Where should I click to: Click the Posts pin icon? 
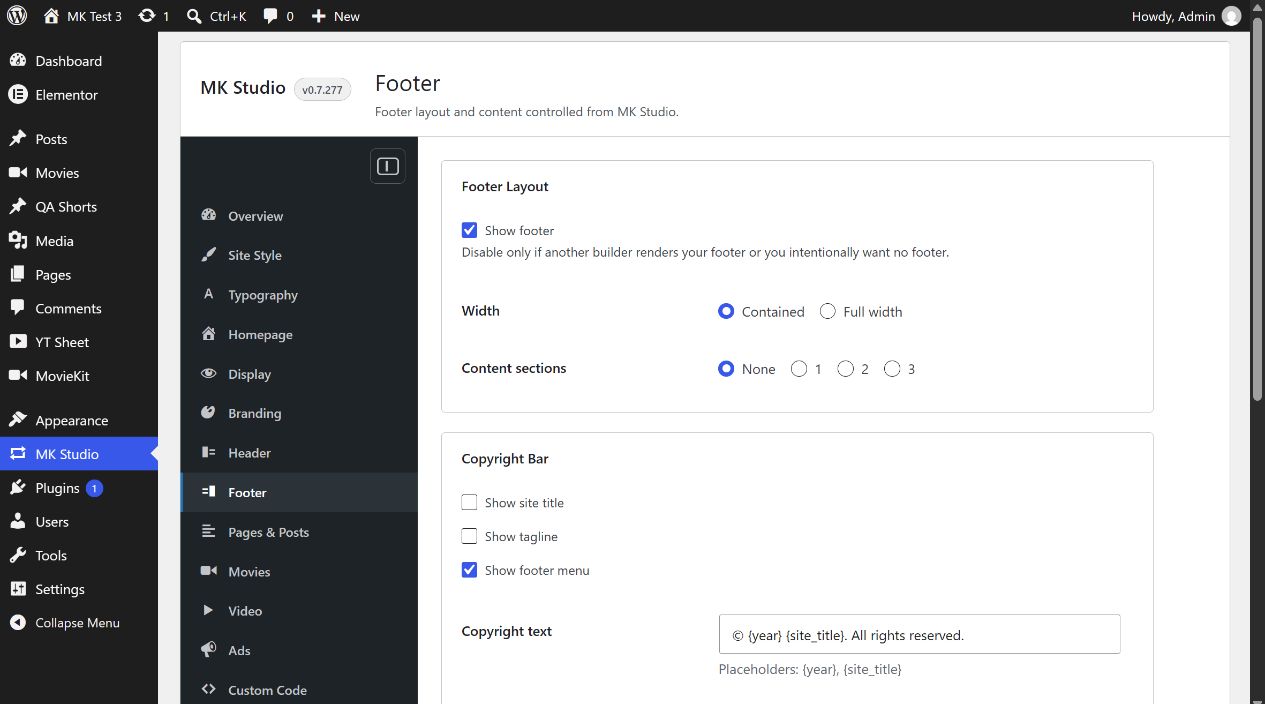coord(17,139)
